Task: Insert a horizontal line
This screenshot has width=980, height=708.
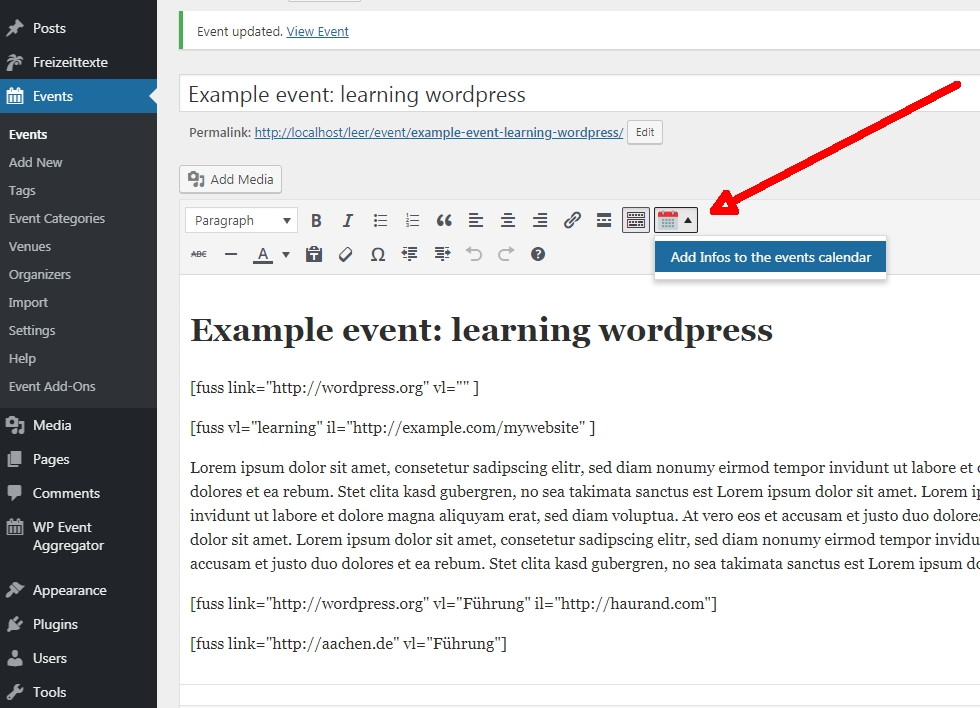Action: [231, 254]
